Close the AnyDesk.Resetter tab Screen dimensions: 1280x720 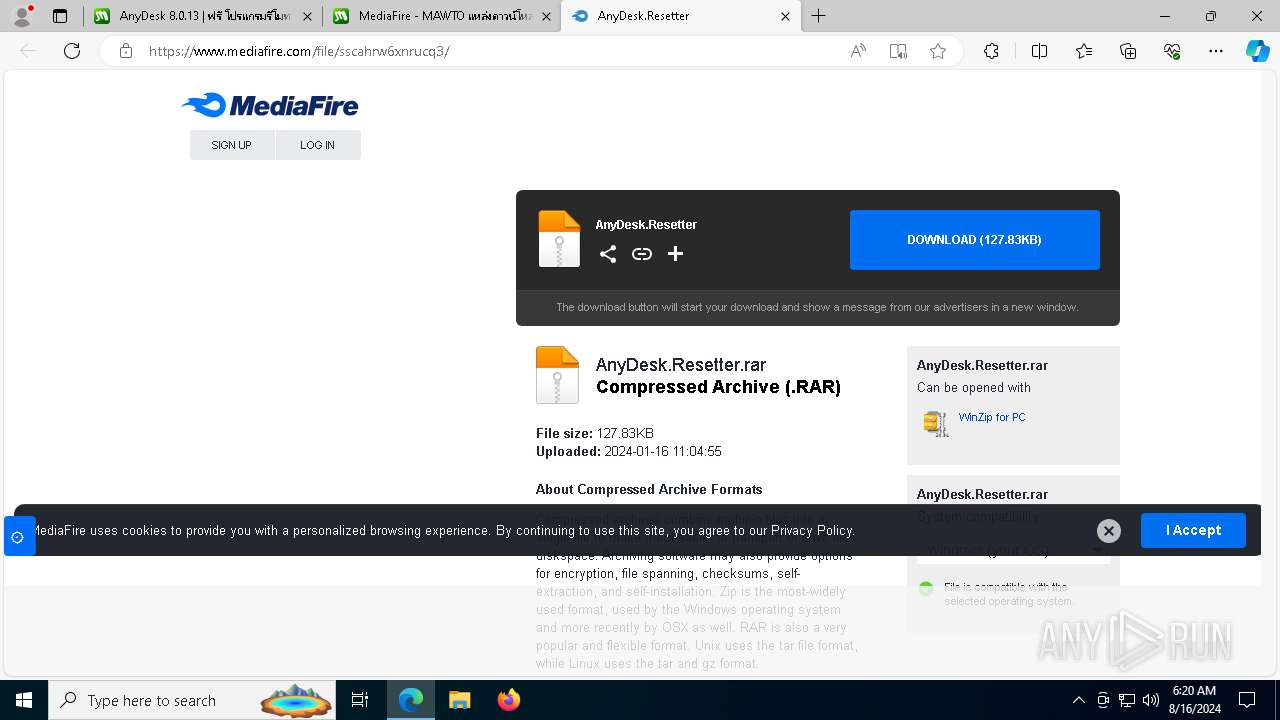coord(785,16)
